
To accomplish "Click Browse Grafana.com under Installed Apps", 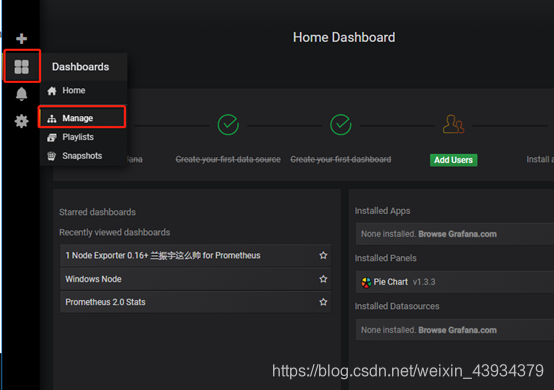I will 458,234.
